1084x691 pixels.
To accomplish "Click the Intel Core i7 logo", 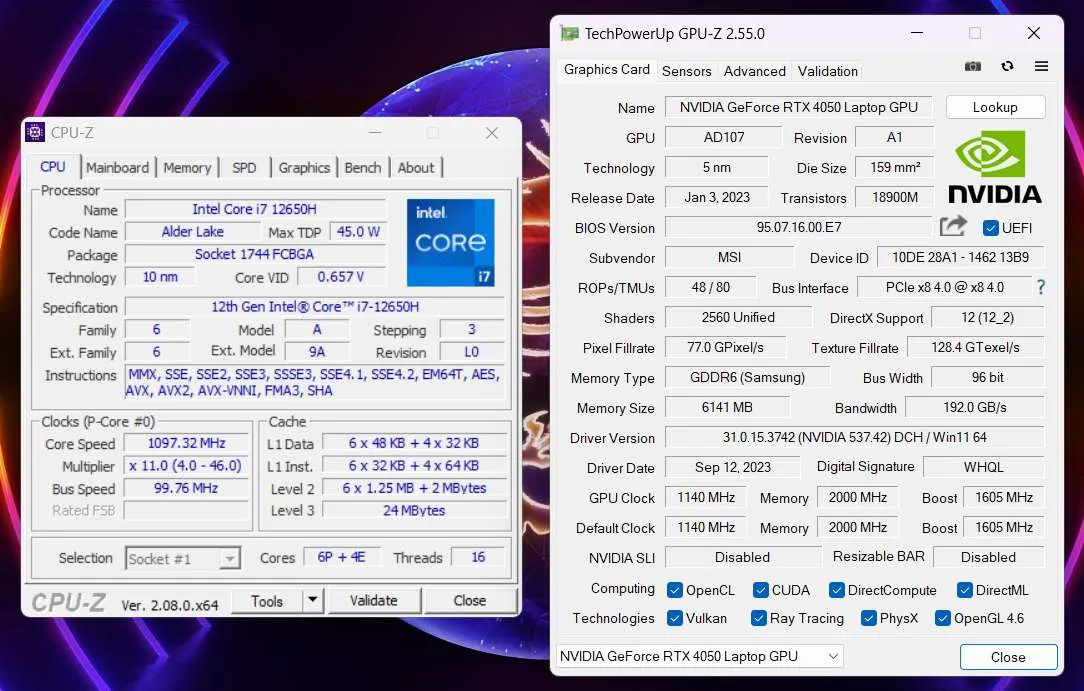I will click(451, 243).
